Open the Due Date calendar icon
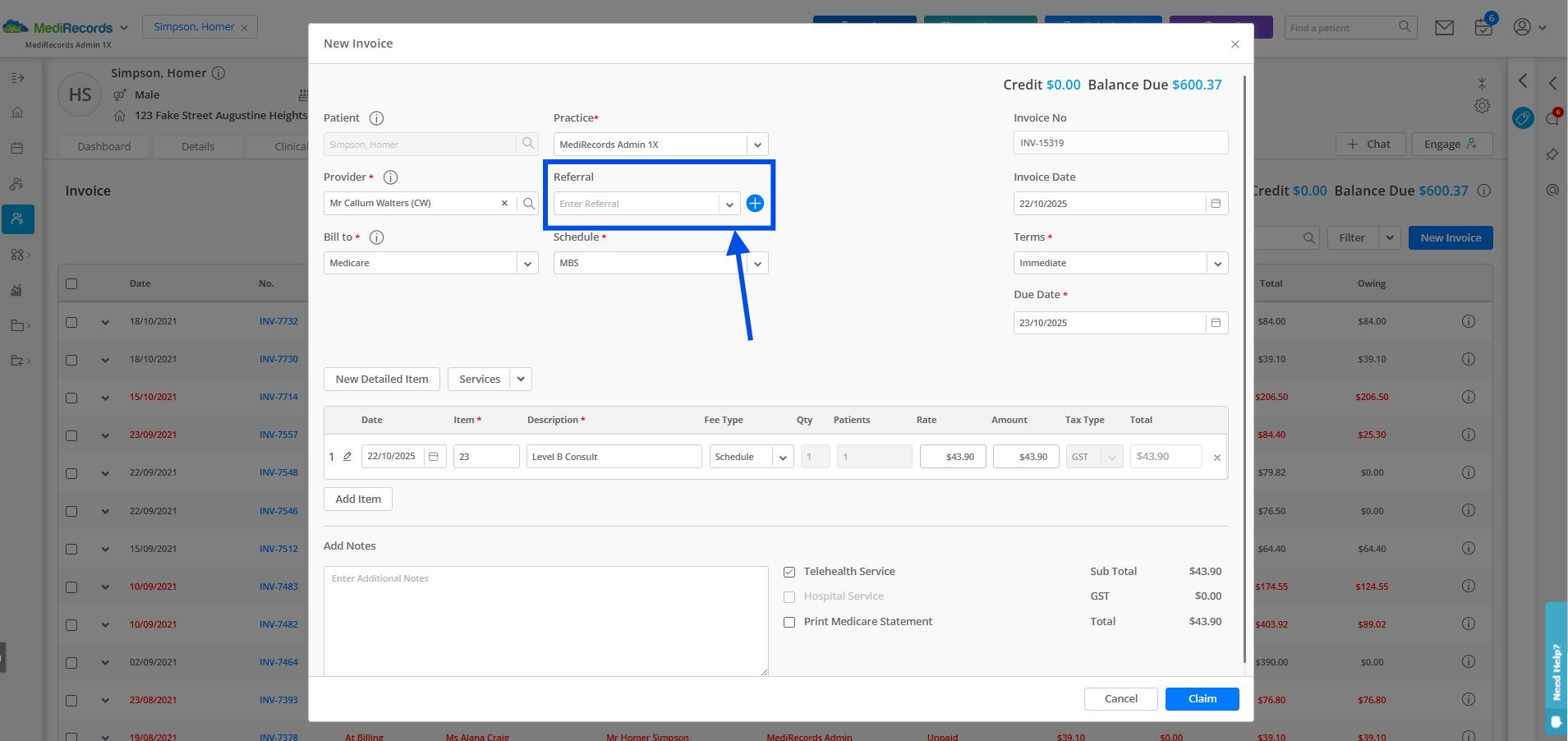This screenshot has height=741, width=1568. (x=1216, y=323)
